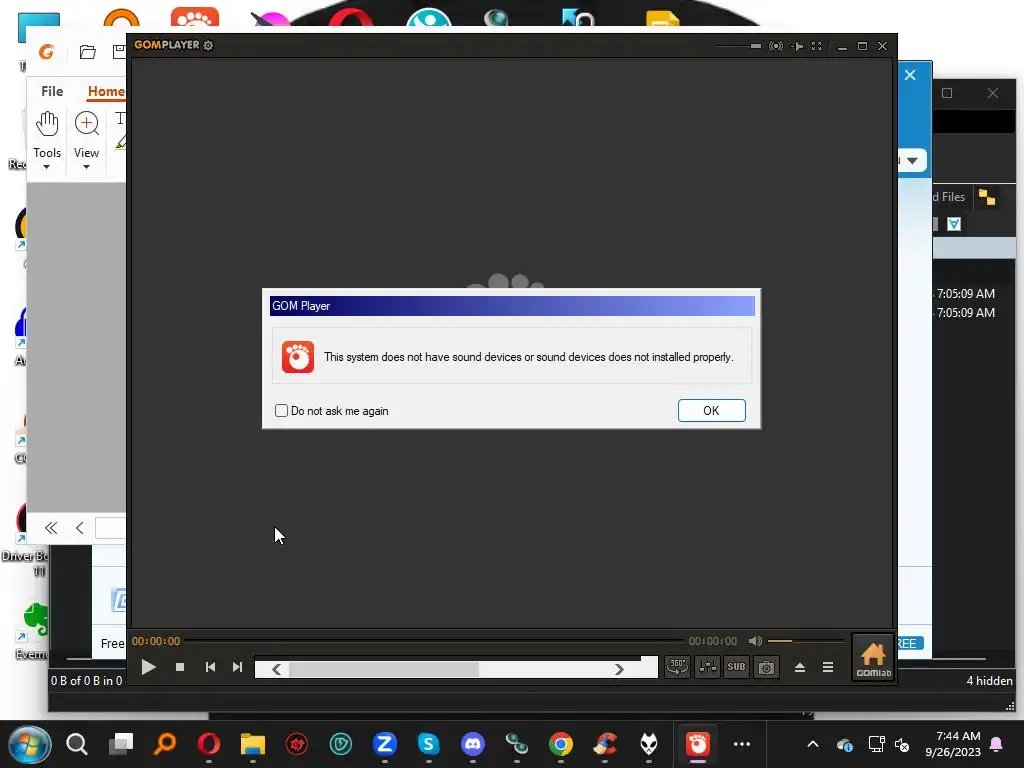
Task: Jump to the previous track
Action: click(210, 667)
